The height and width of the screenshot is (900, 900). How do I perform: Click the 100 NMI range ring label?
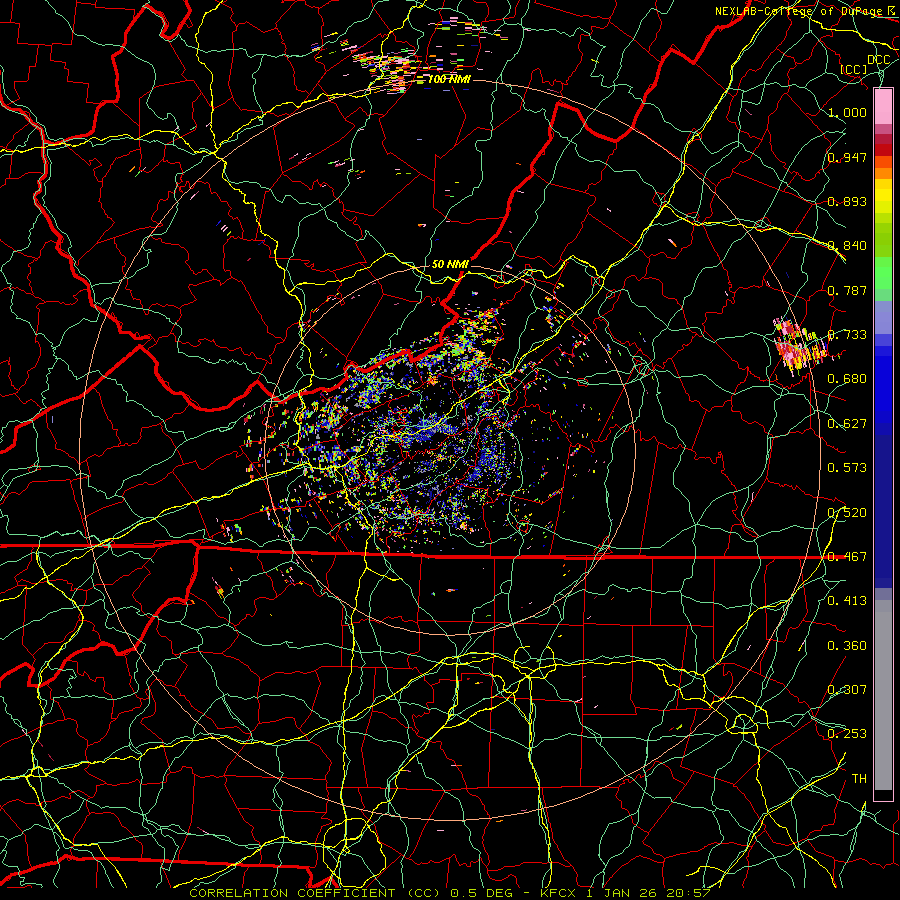point(449,79)
